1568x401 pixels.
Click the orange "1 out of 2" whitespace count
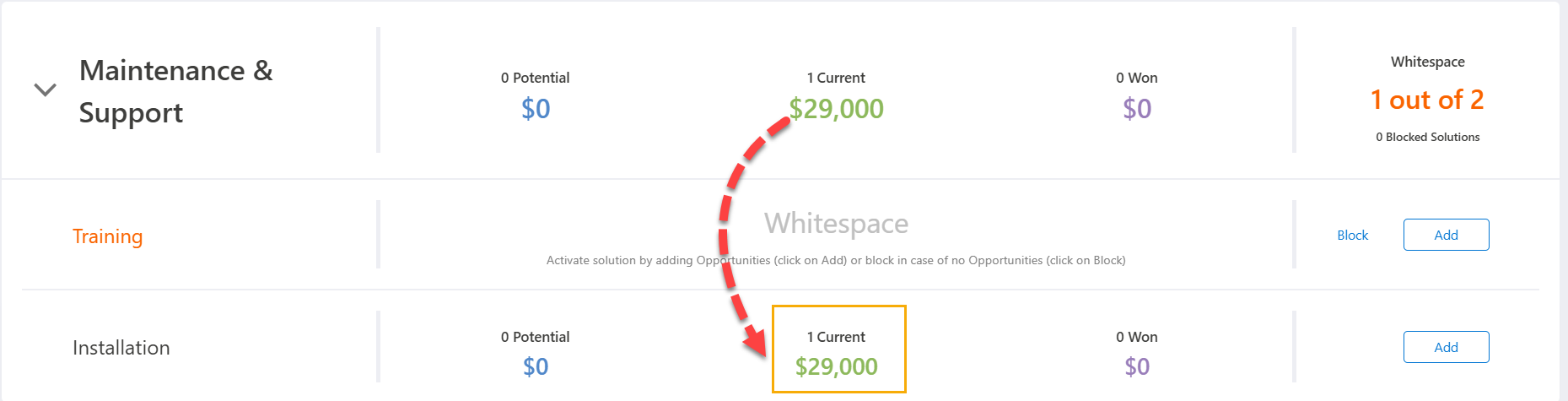point(1427,100)
